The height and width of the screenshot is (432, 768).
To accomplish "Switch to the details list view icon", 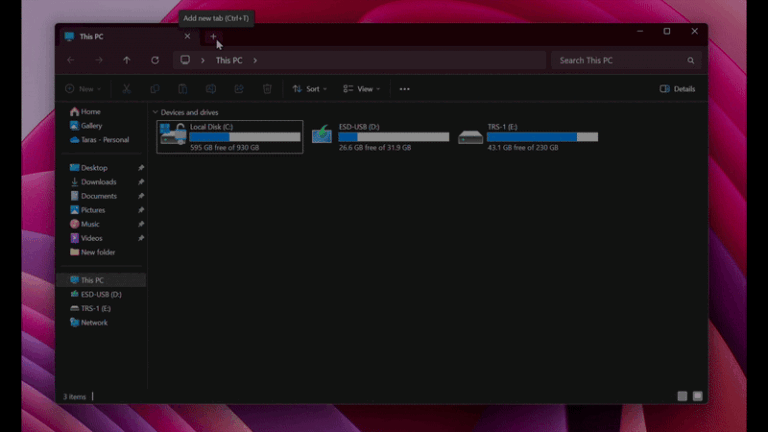I will click(x=682, y=396).
